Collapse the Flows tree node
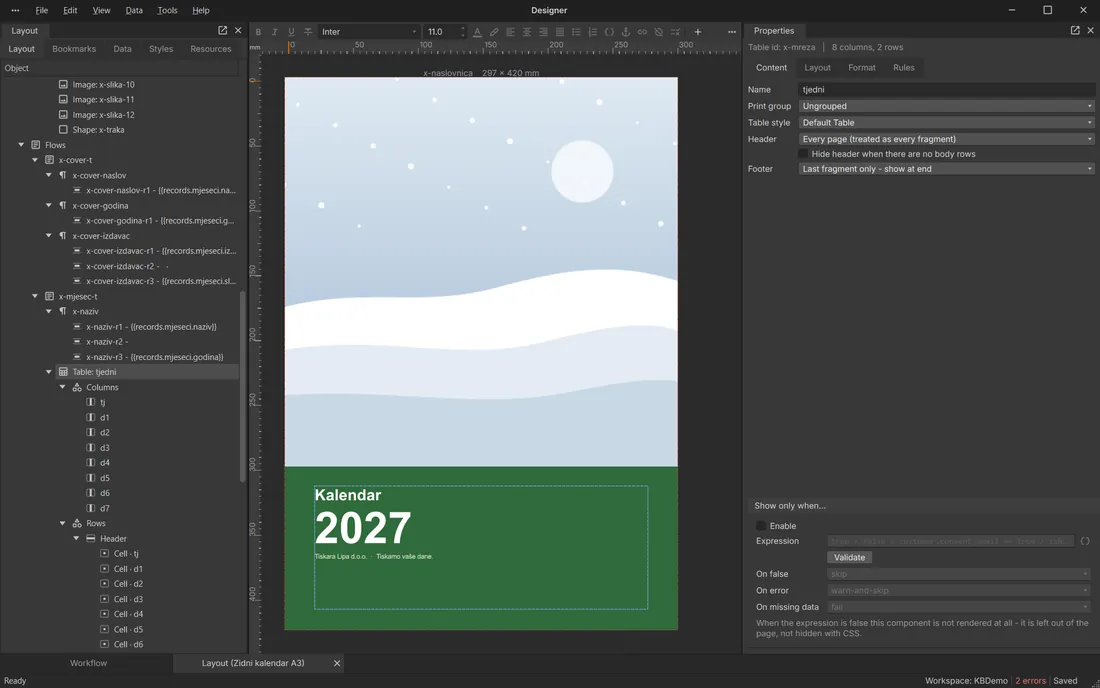 coord(21,144)
